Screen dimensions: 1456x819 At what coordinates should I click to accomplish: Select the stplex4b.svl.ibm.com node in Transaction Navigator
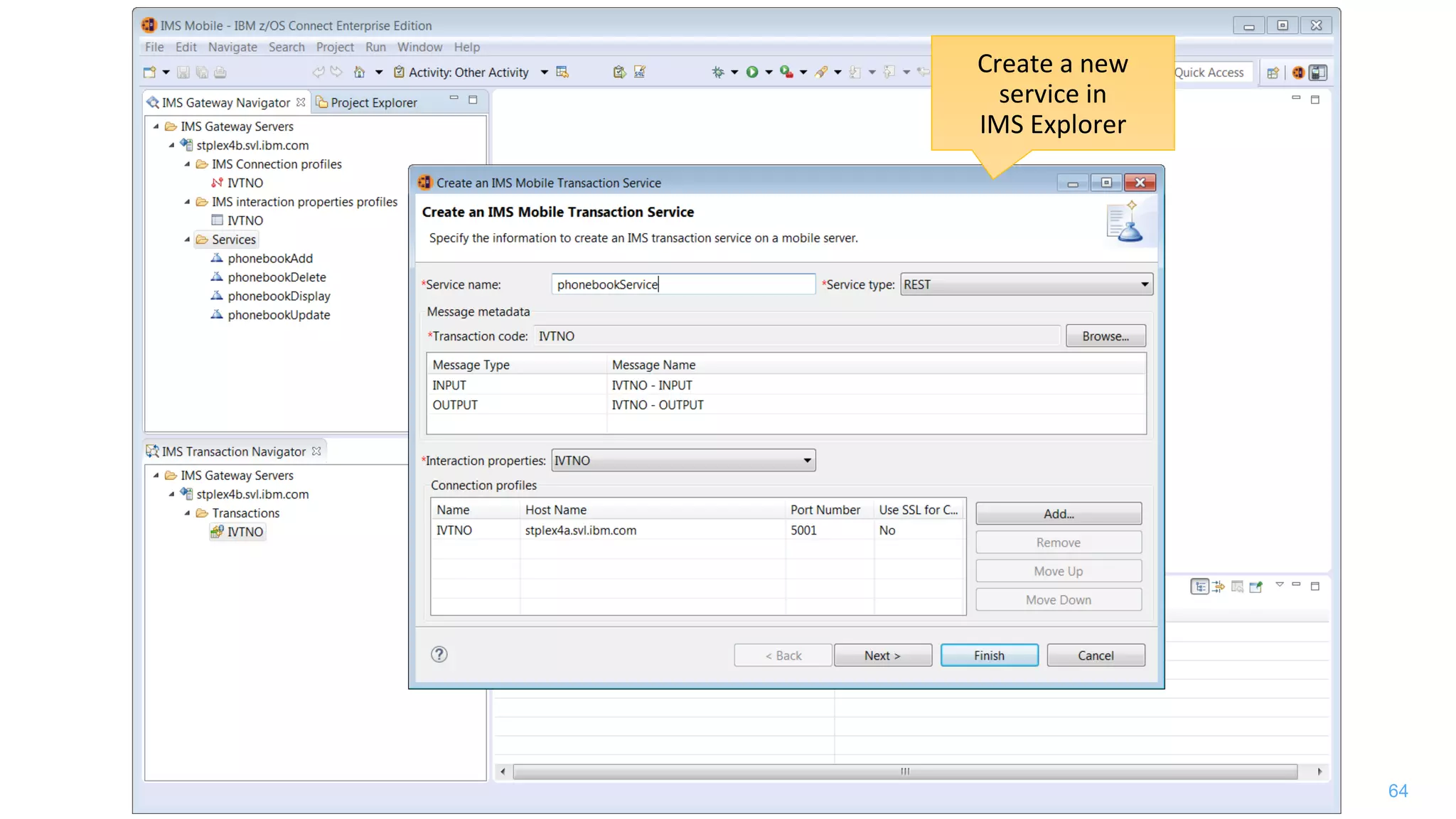(x=252, y=493)
